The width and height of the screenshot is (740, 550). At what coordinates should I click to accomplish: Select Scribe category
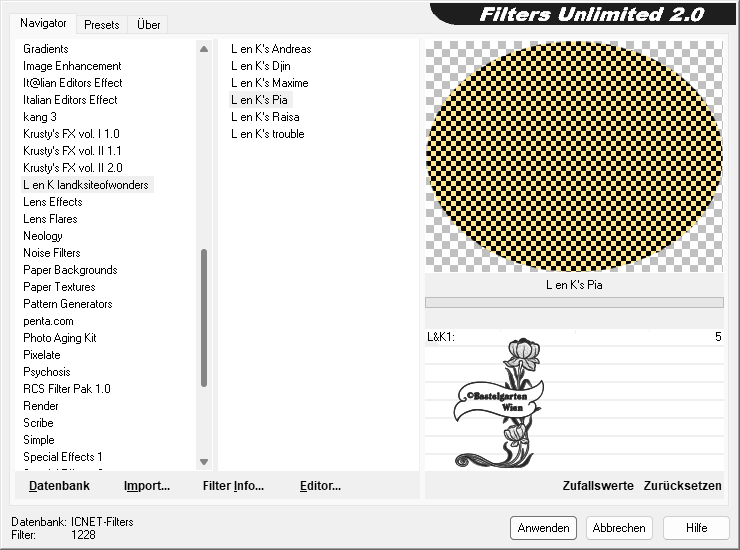(x=38, y=423)
